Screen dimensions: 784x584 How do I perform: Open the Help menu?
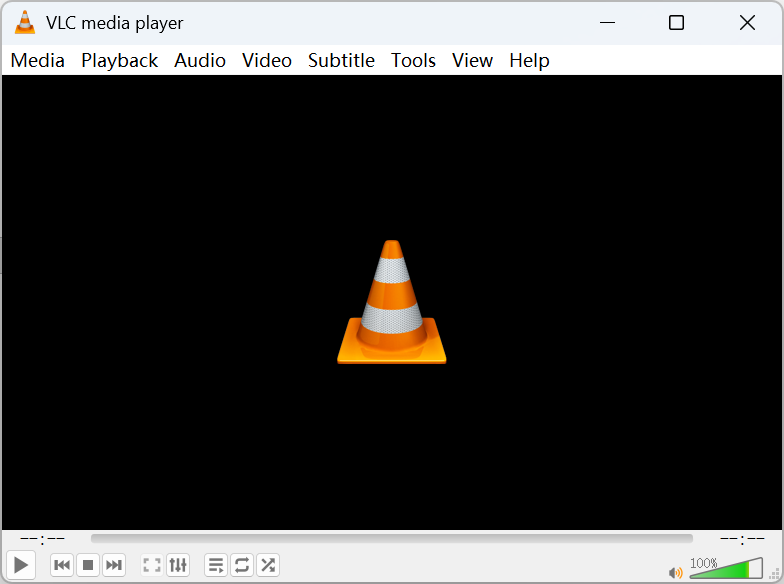coord(530,60)
